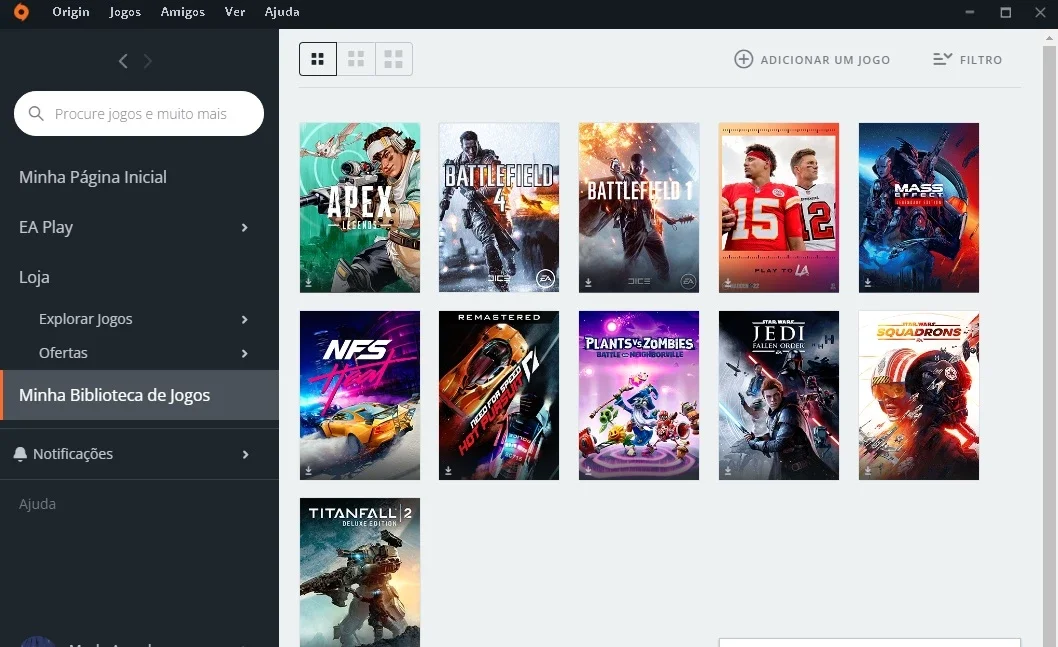This screenshot has height=647, width=1058.
Task: Click download icon on Mass Effect tile
Action: coord(868,283)
